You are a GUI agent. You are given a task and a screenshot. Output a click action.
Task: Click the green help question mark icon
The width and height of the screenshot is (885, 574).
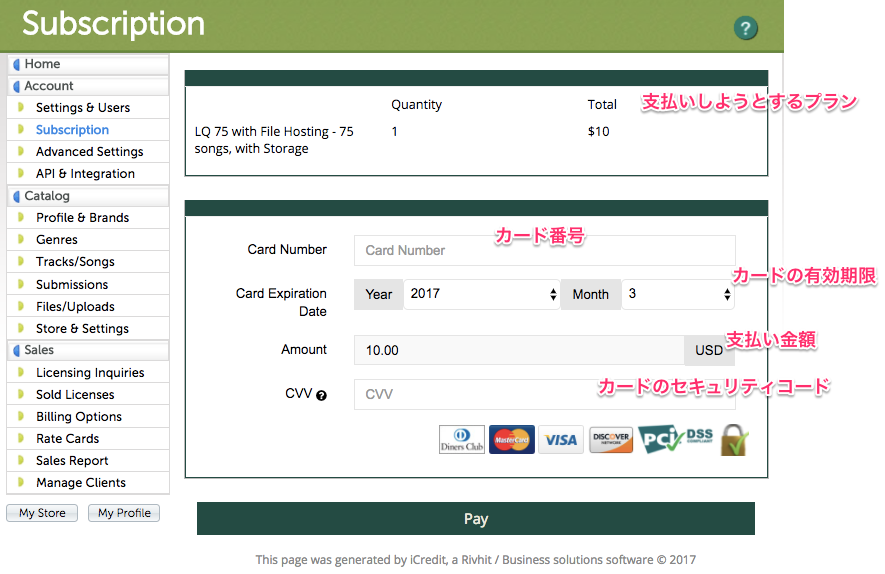745,28
